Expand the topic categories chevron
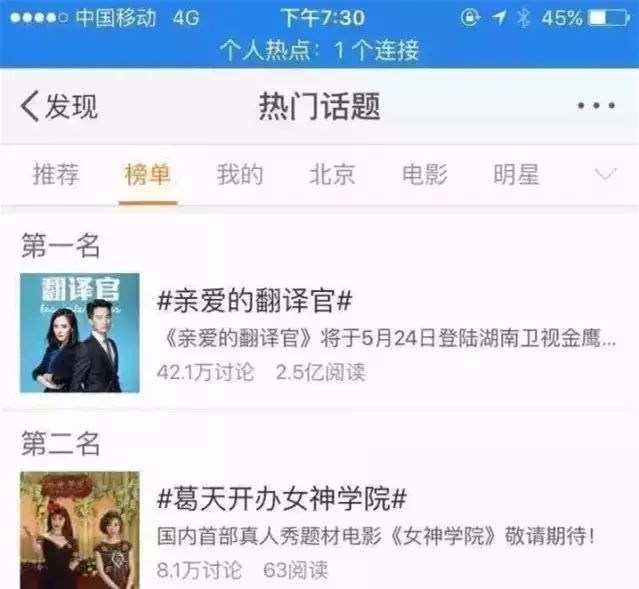Screen dimensions: 639x589 tap(605, 174)
